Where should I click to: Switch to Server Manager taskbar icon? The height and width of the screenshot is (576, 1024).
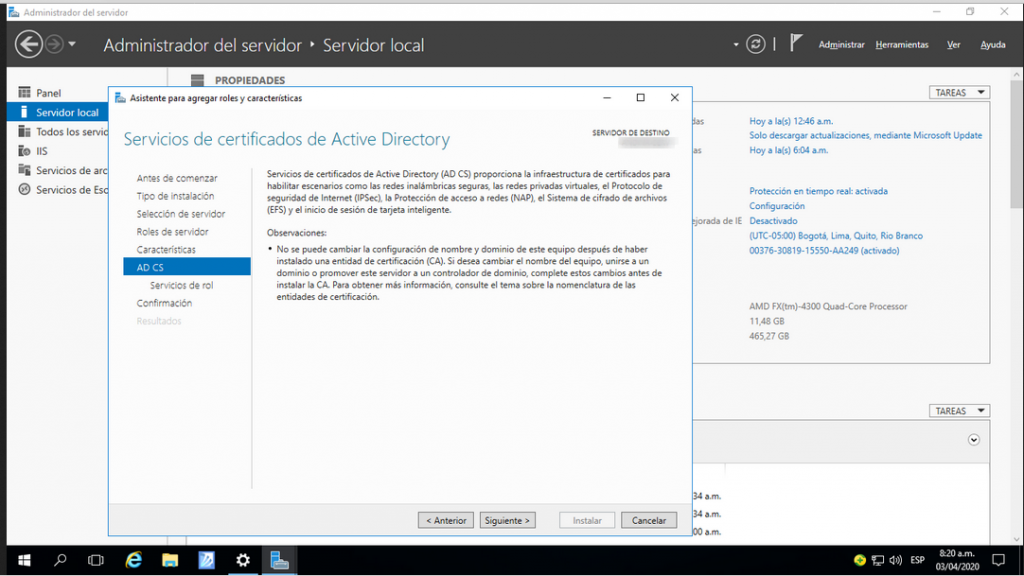pyautogui.click(x=280, y=560)
